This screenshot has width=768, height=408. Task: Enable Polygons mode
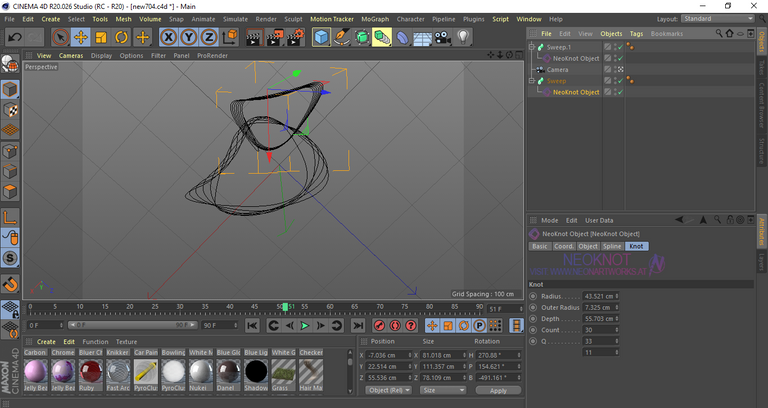10,192
